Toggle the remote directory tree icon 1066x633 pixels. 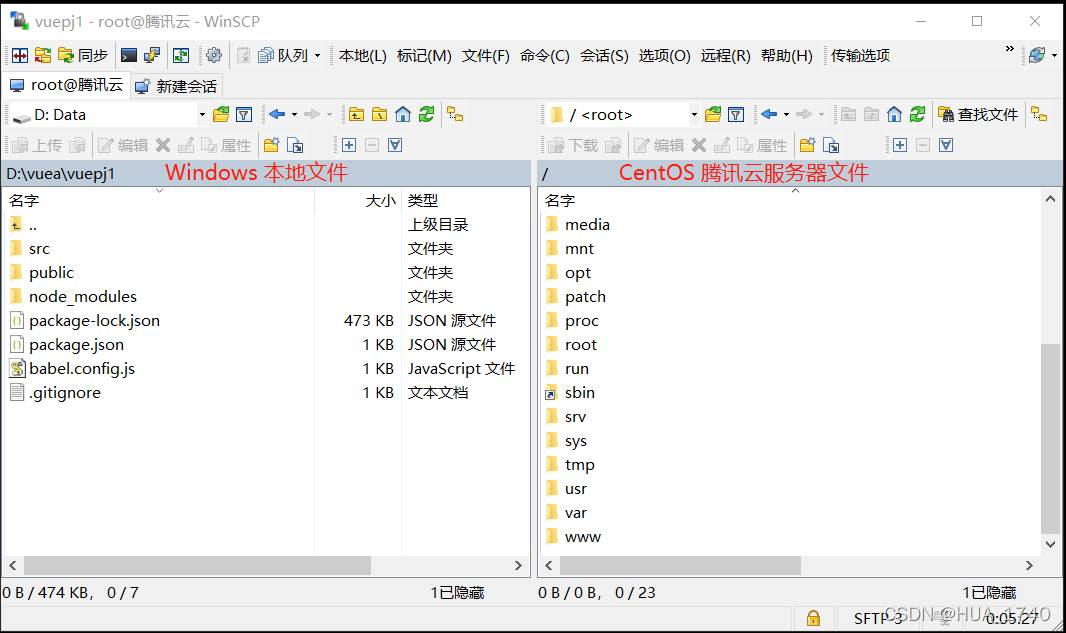click(1039, 115)
